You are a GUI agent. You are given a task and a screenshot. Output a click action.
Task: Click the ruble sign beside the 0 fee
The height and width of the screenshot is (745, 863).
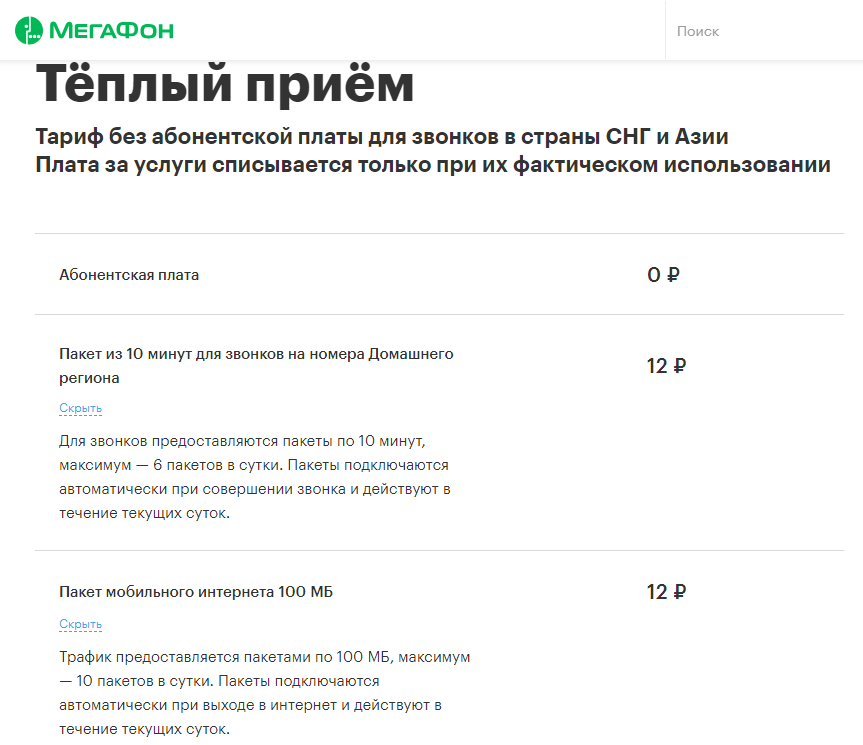click(x=673, y=275)
